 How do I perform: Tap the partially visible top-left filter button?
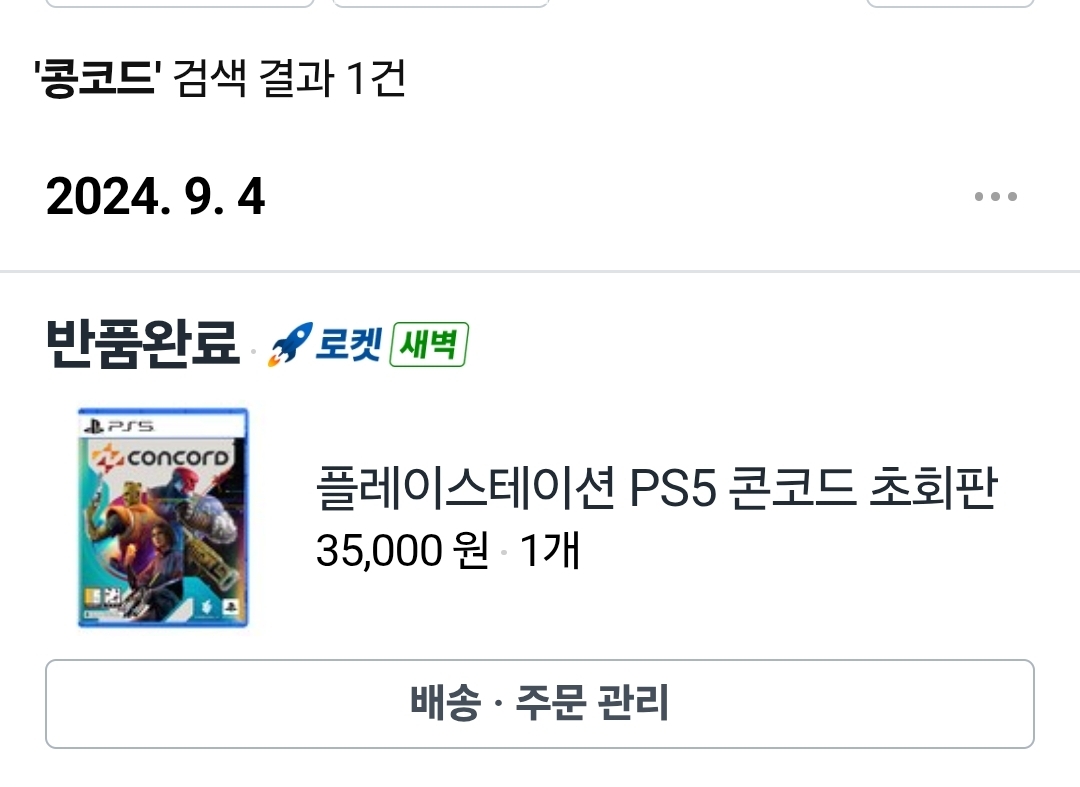(x=180, y=3)
